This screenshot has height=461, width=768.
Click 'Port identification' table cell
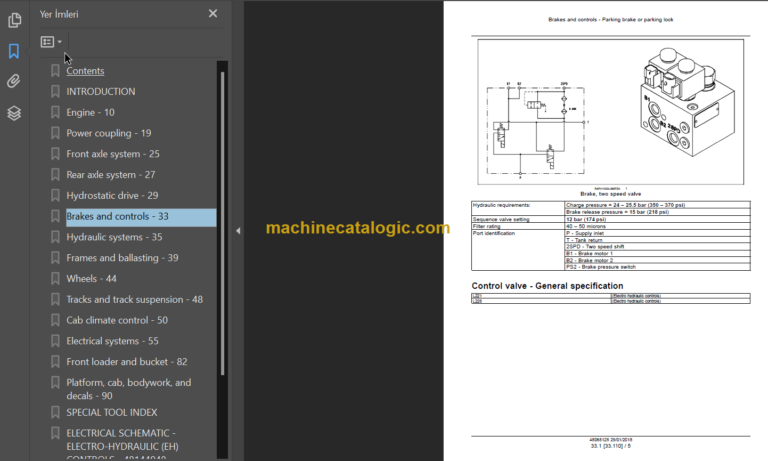(518, 250)
